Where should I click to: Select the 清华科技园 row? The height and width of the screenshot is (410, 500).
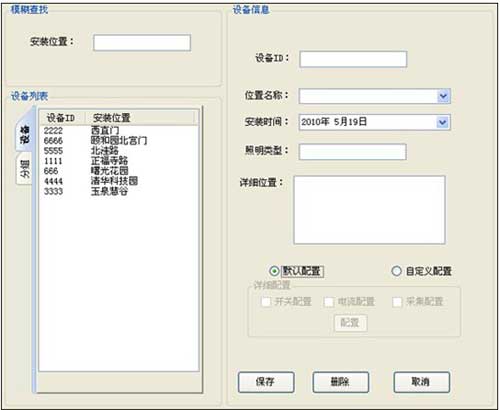coord(119,181)
